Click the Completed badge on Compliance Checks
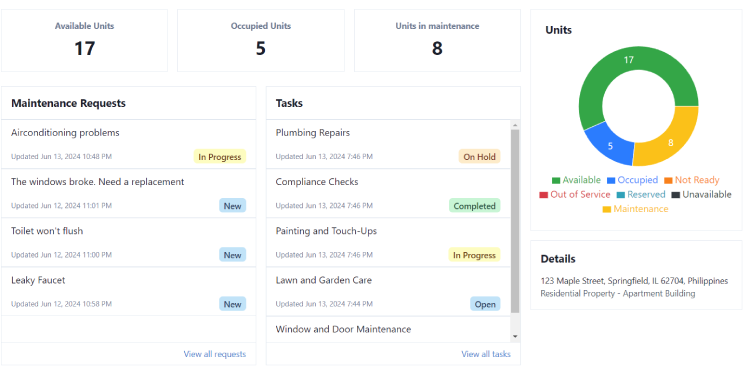This screenshot has width=750, height=385. tap(474, 206)
